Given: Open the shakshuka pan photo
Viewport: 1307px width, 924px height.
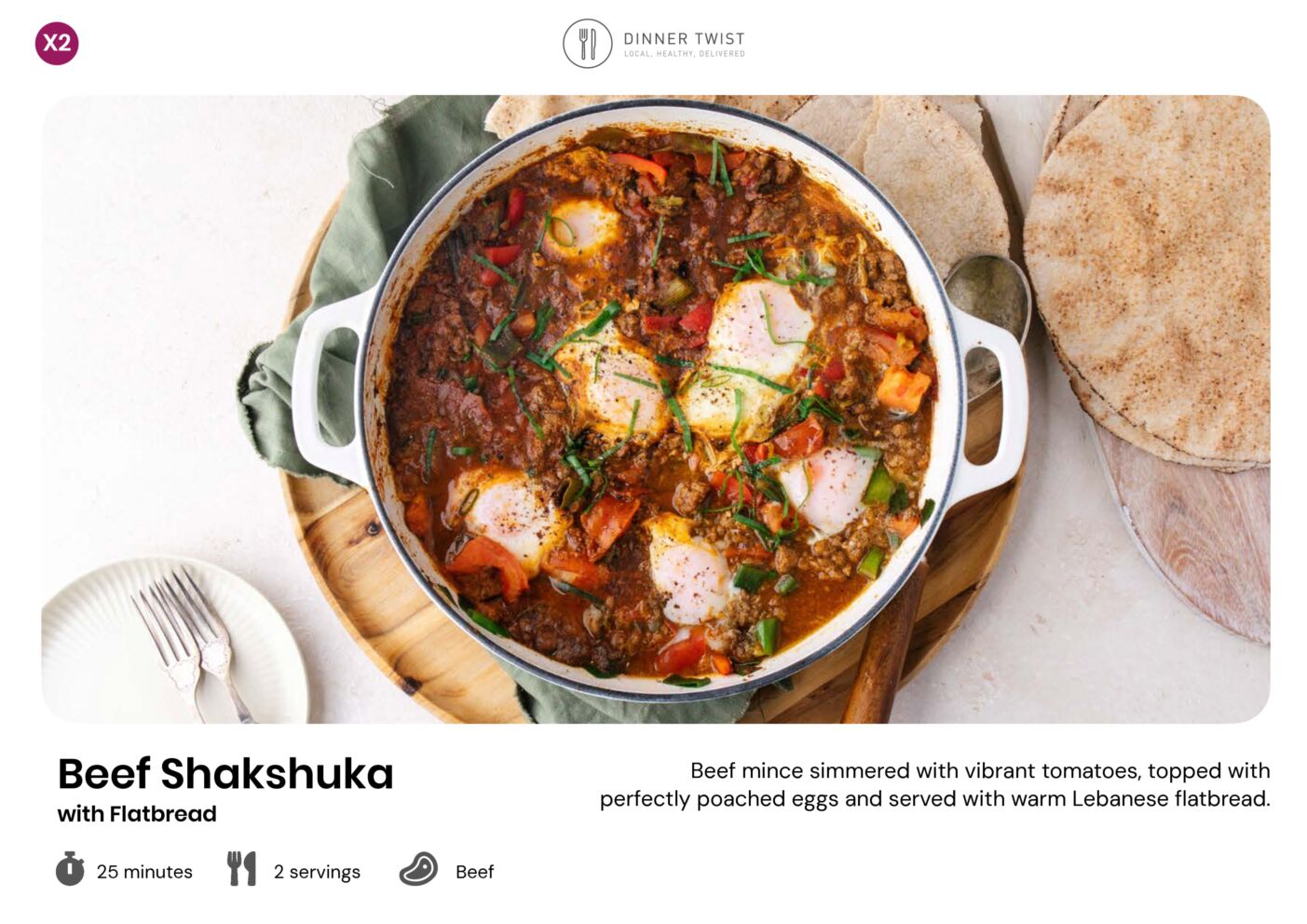Looking at the screenshot, I should click(x=656, y=409).
